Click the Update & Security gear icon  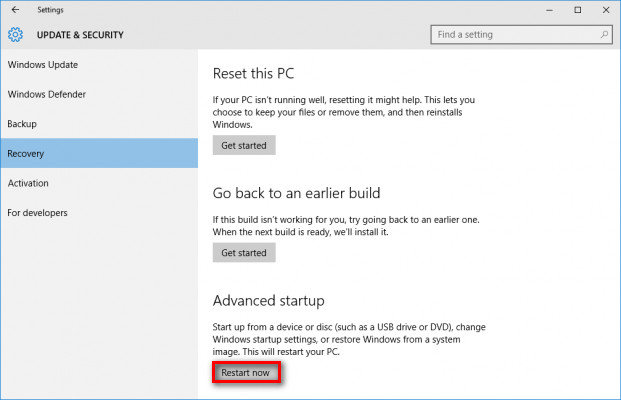(x=15, y=35)
